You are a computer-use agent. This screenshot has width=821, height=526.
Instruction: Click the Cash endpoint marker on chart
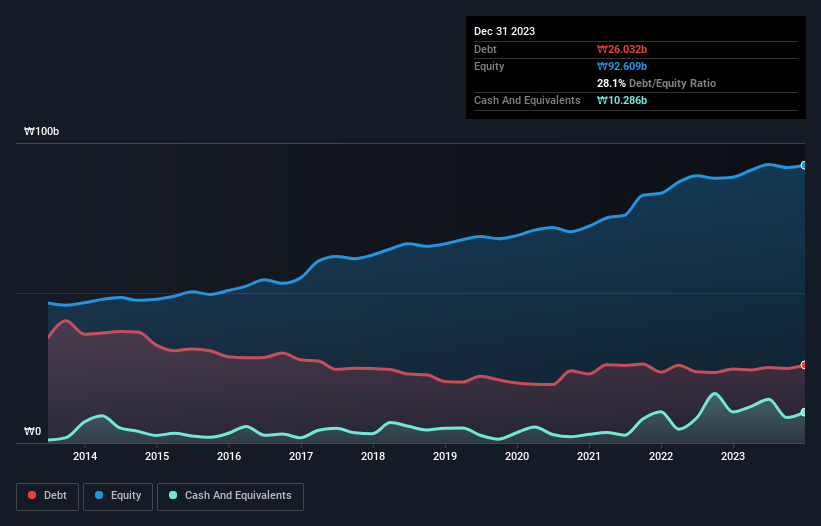coord(804,412)
